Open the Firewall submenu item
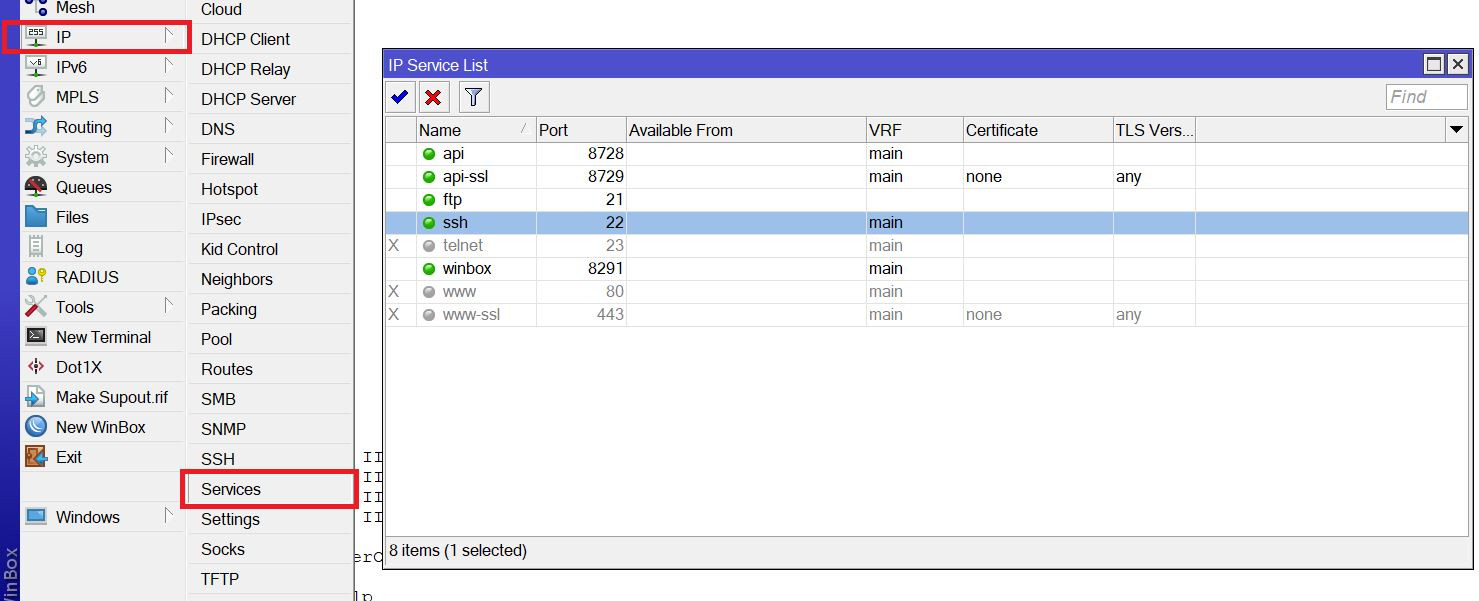Screen dimensions: 1479x601 pos(228,159)
